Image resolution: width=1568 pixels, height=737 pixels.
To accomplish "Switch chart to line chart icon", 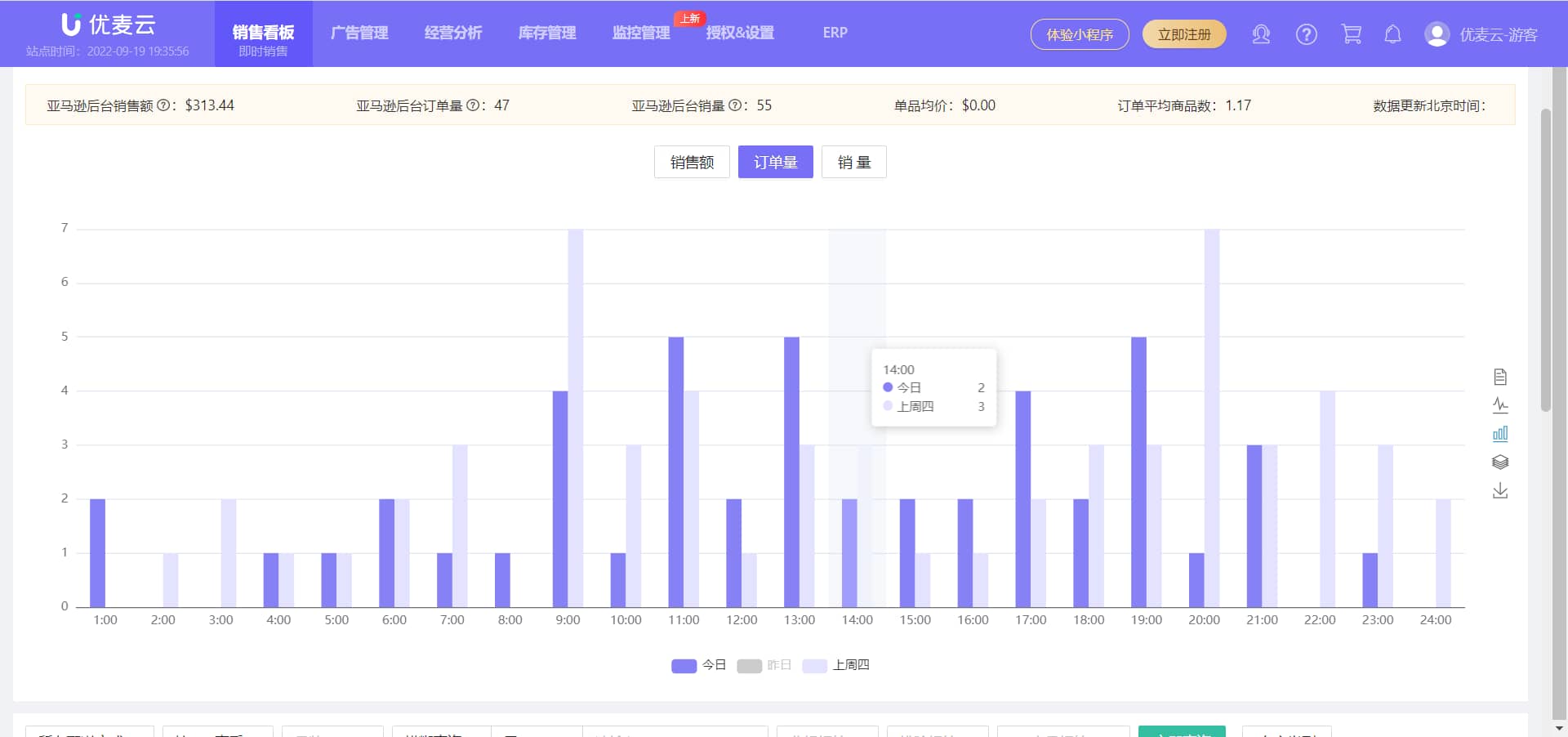I will point(1500,405).
